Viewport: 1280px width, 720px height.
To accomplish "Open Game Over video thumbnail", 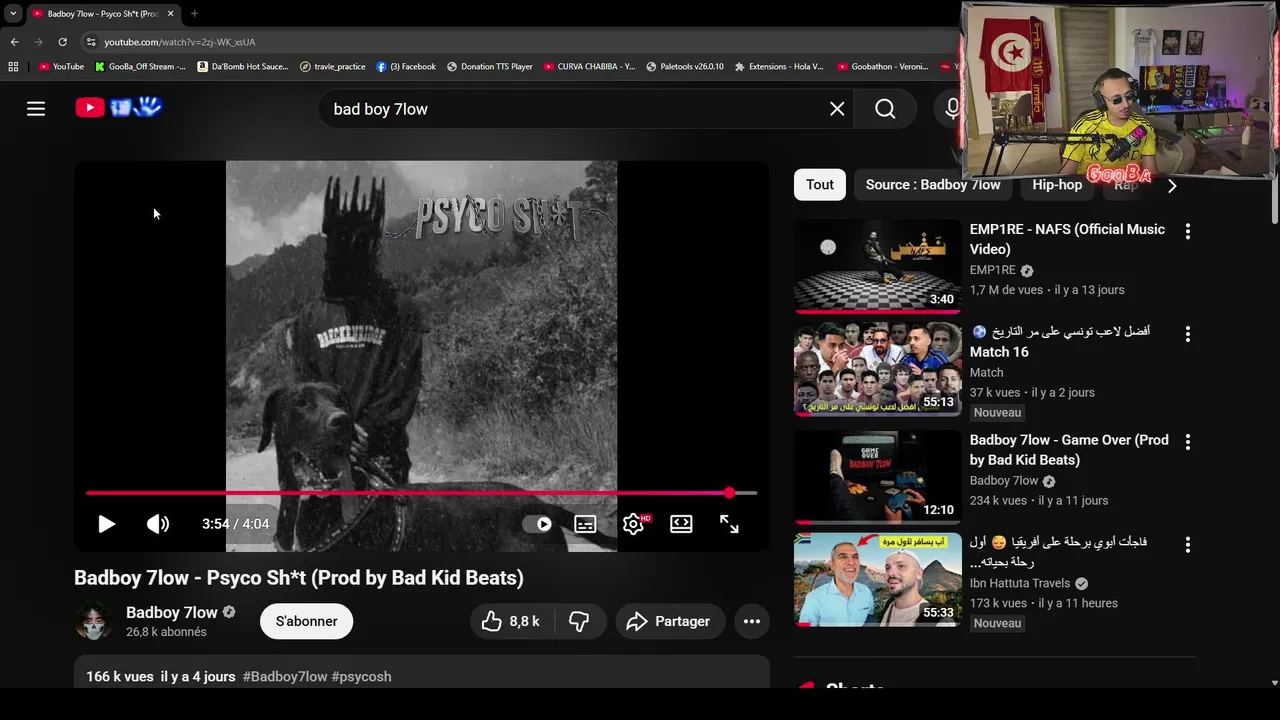I will click(878, 477).
